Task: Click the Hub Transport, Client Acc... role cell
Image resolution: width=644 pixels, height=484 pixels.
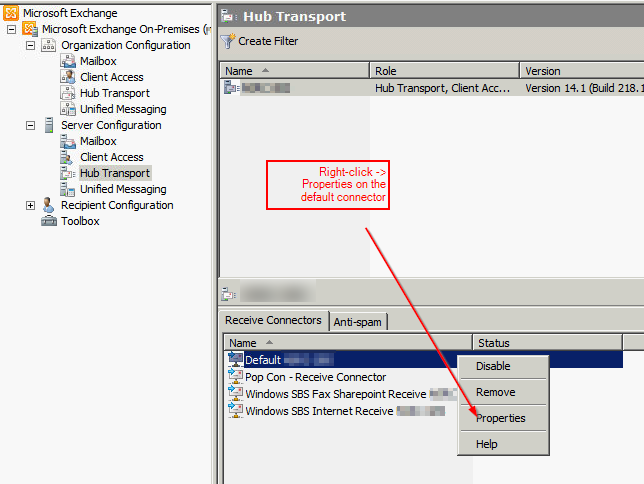Action: click(442, 88)
